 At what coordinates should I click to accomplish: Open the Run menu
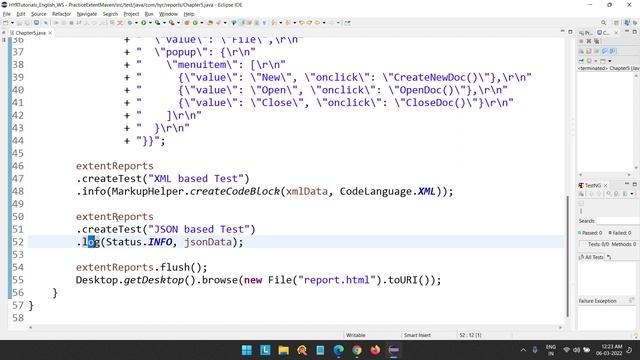pyautogui.click(x=149, y=14)
